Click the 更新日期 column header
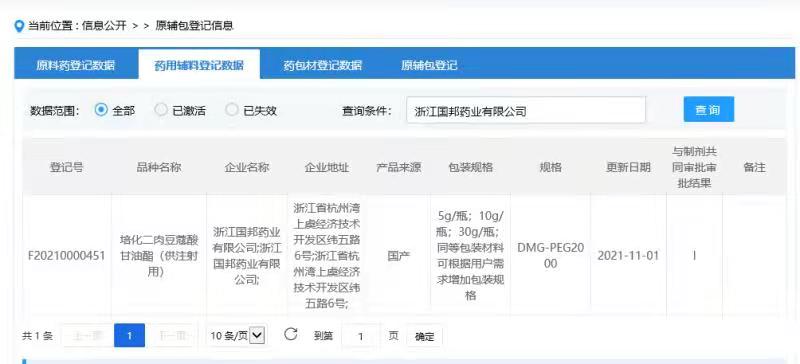Screen dimensions: 800x364 (x=628, y=167)
